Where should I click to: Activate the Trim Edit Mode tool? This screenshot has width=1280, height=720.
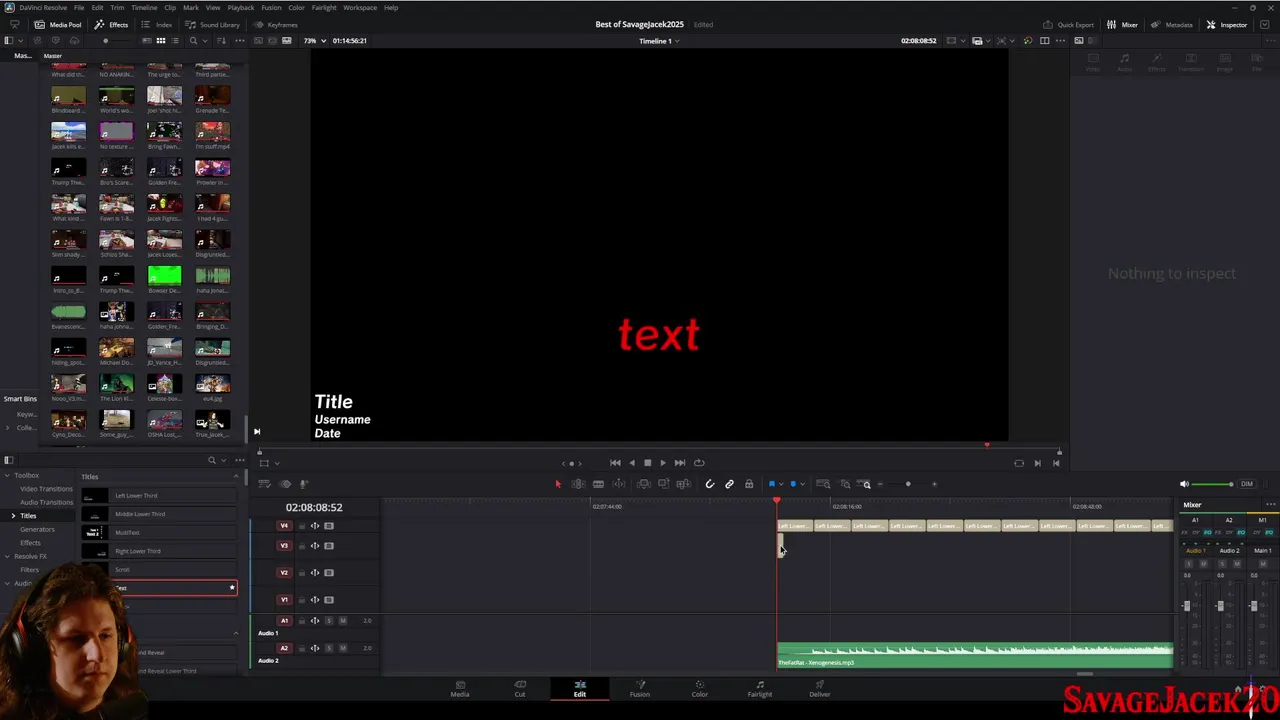pos(578,484)
